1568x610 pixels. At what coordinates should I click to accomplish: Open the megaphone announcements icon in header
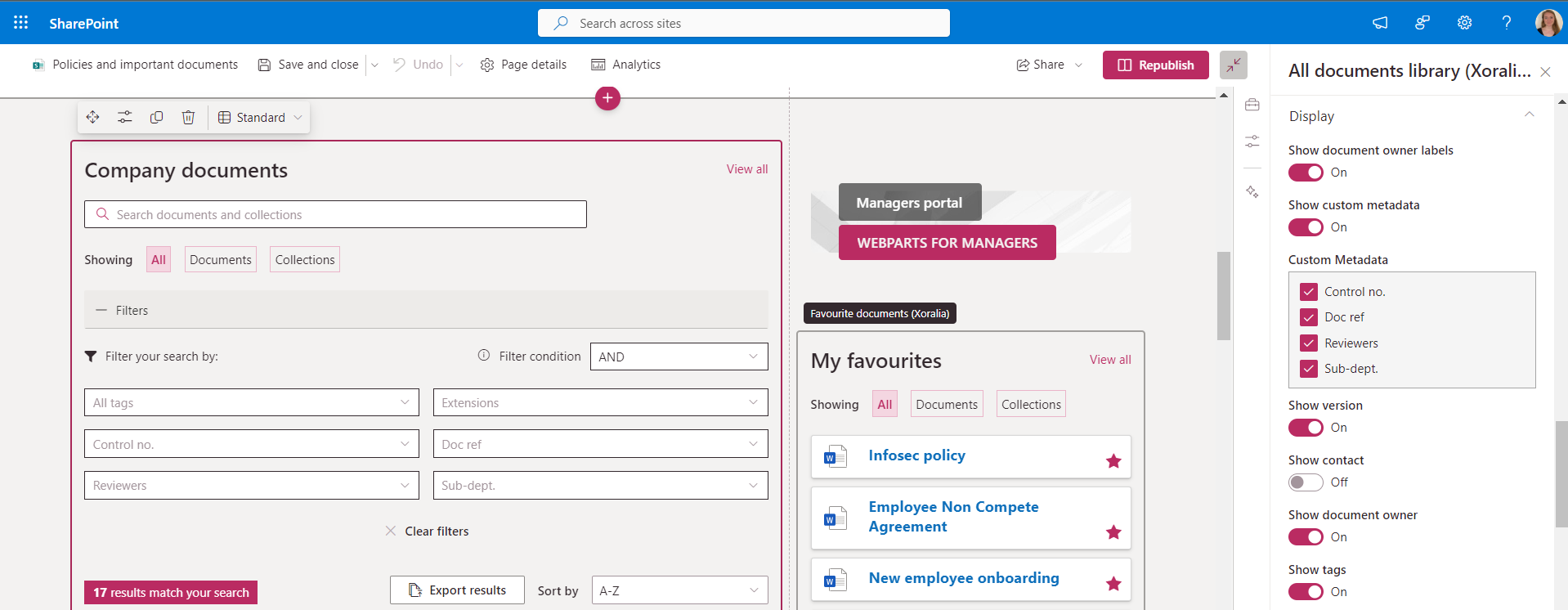[1380, 23]
